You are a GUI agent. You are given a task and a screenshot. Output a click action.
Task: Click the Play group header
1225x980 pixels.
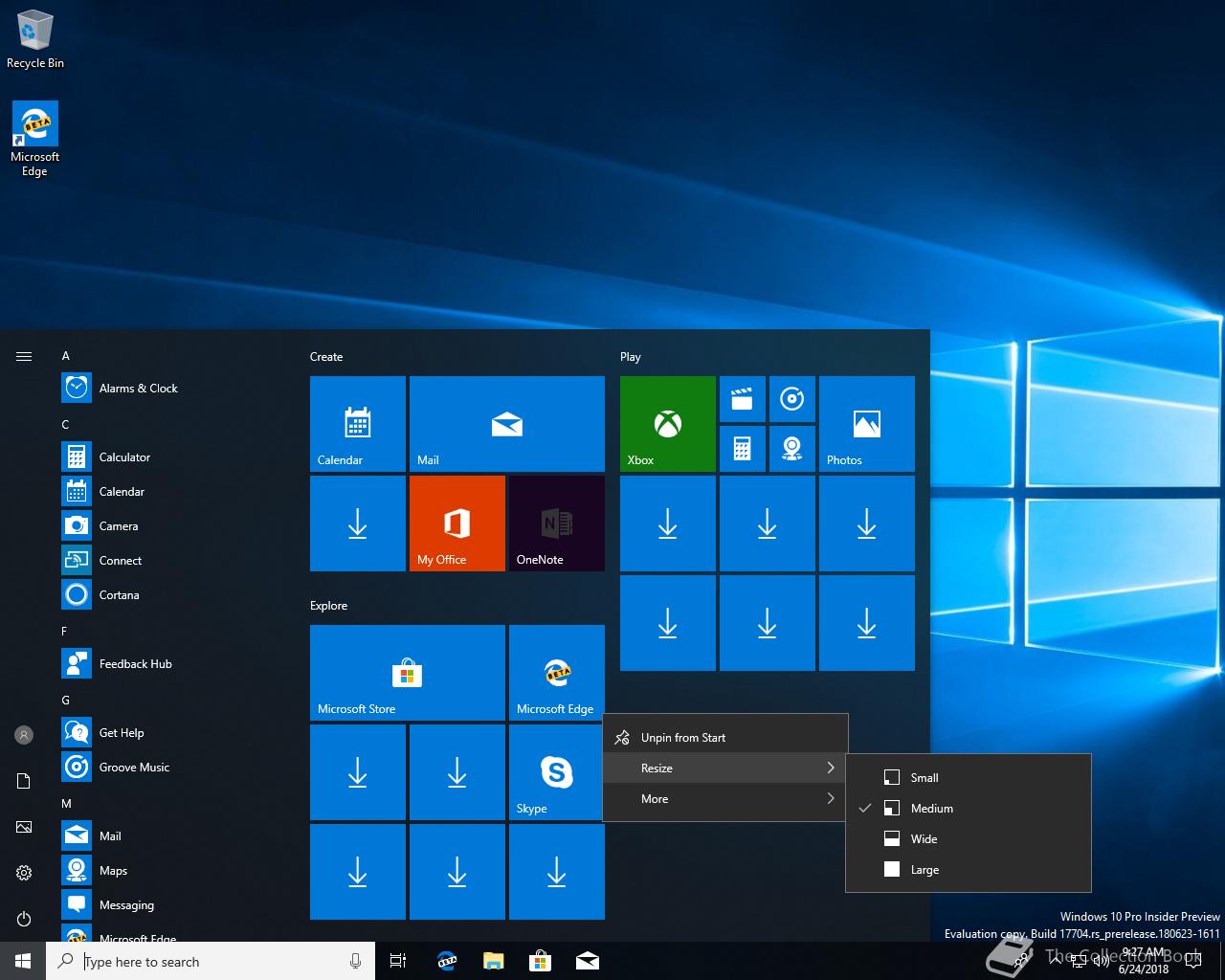click(x=630, y=357)
